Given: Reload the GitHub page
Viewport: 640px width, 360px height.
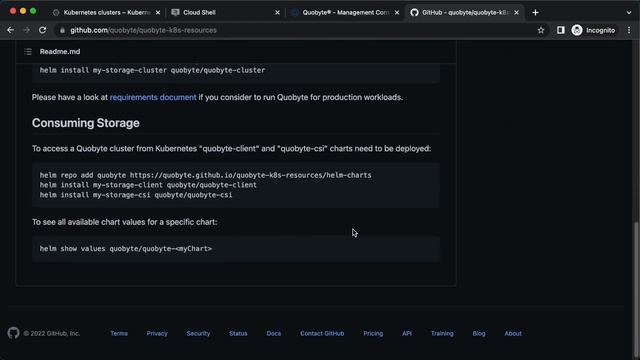Looking at the screenshot, I should [x=42, y=30].
